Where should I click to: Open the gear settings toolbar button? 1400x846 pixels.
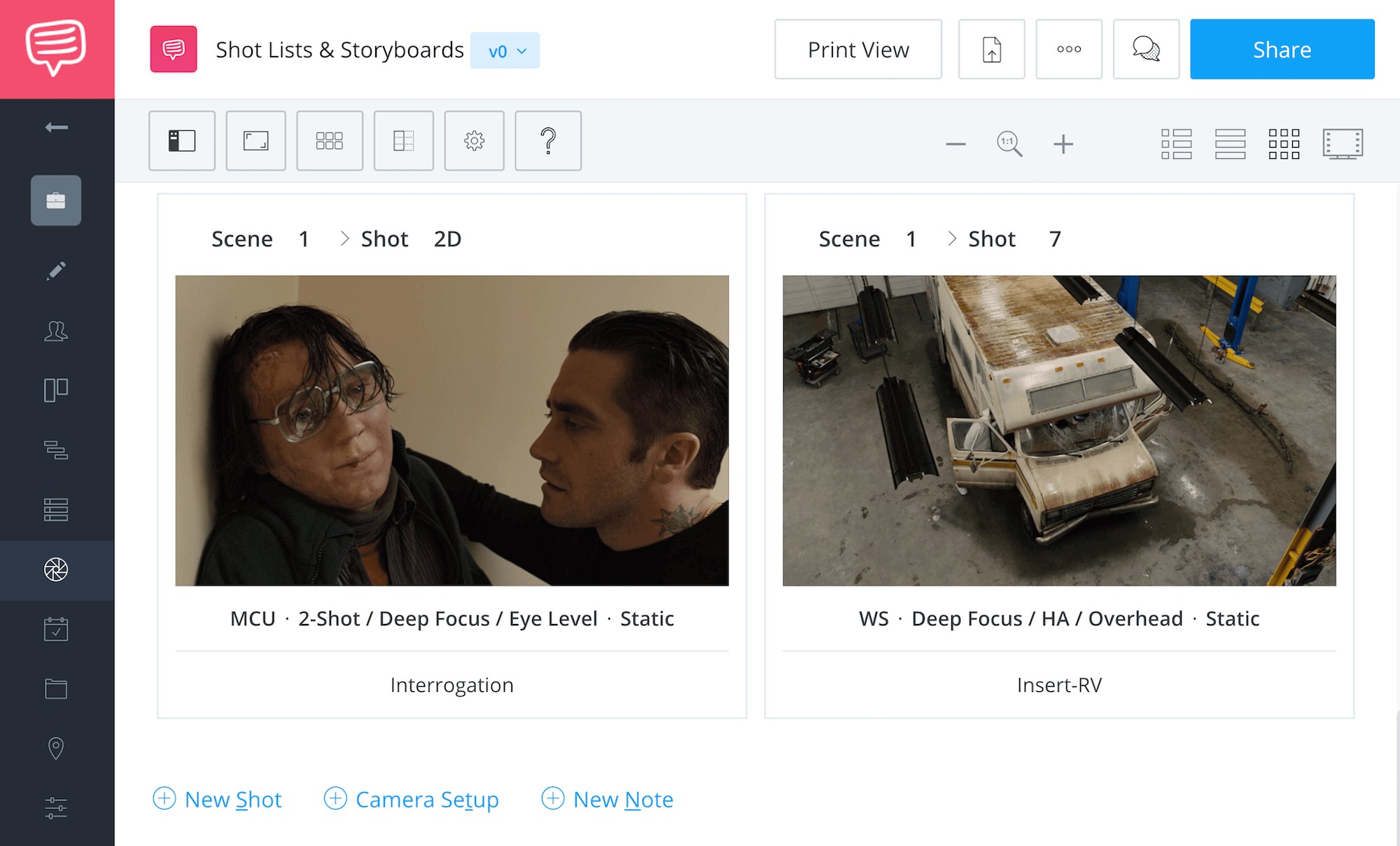(475, 141)
